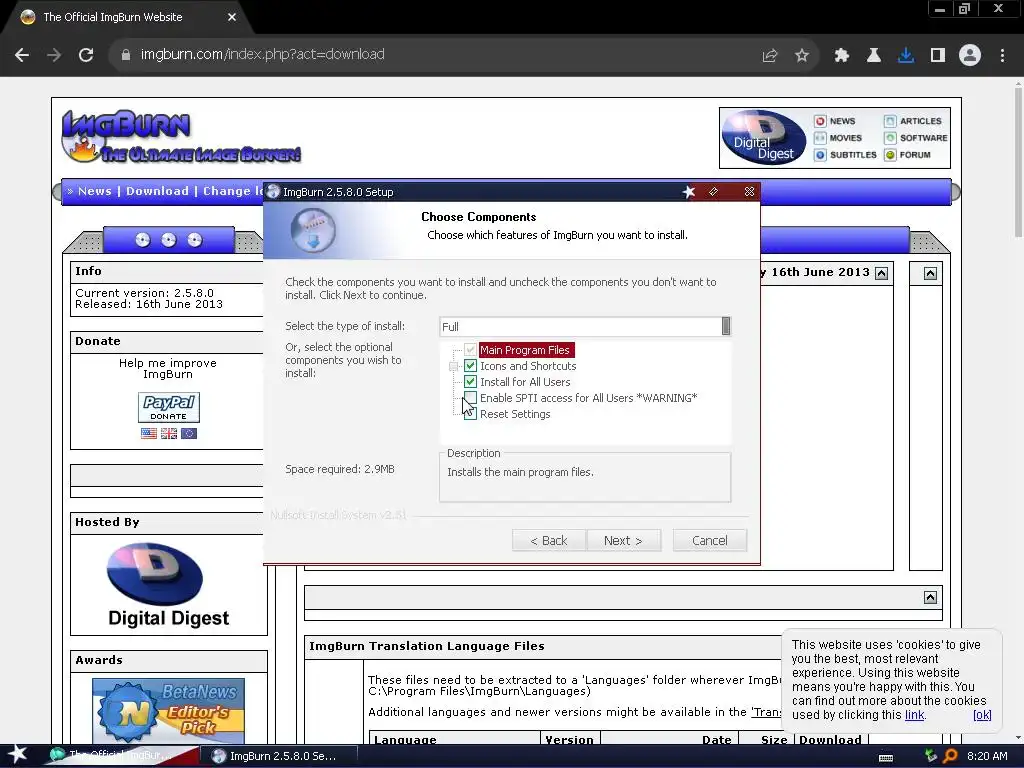Cancel the ImgBurn setup

pos(710,541)
